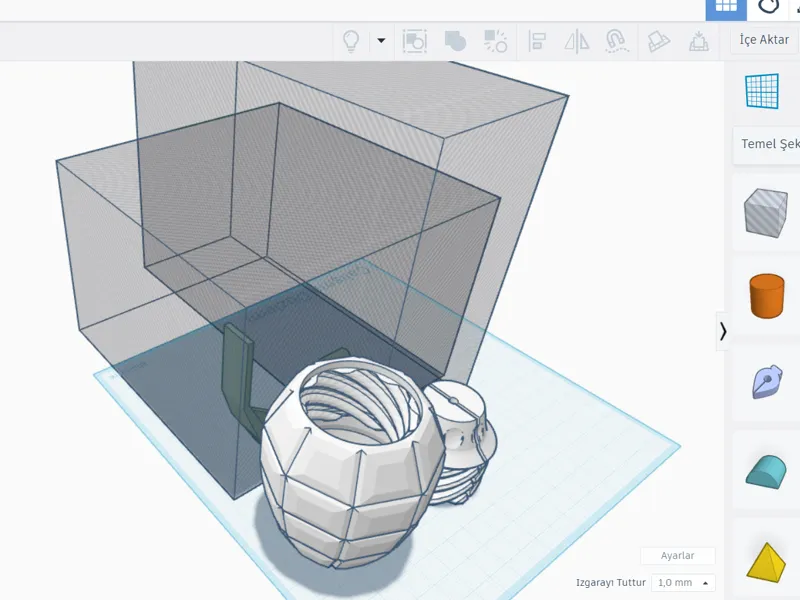This screenshot has height=600, width=800.
Task: Select the workplane grid tool icon
Action: click(x=762, y=91)
